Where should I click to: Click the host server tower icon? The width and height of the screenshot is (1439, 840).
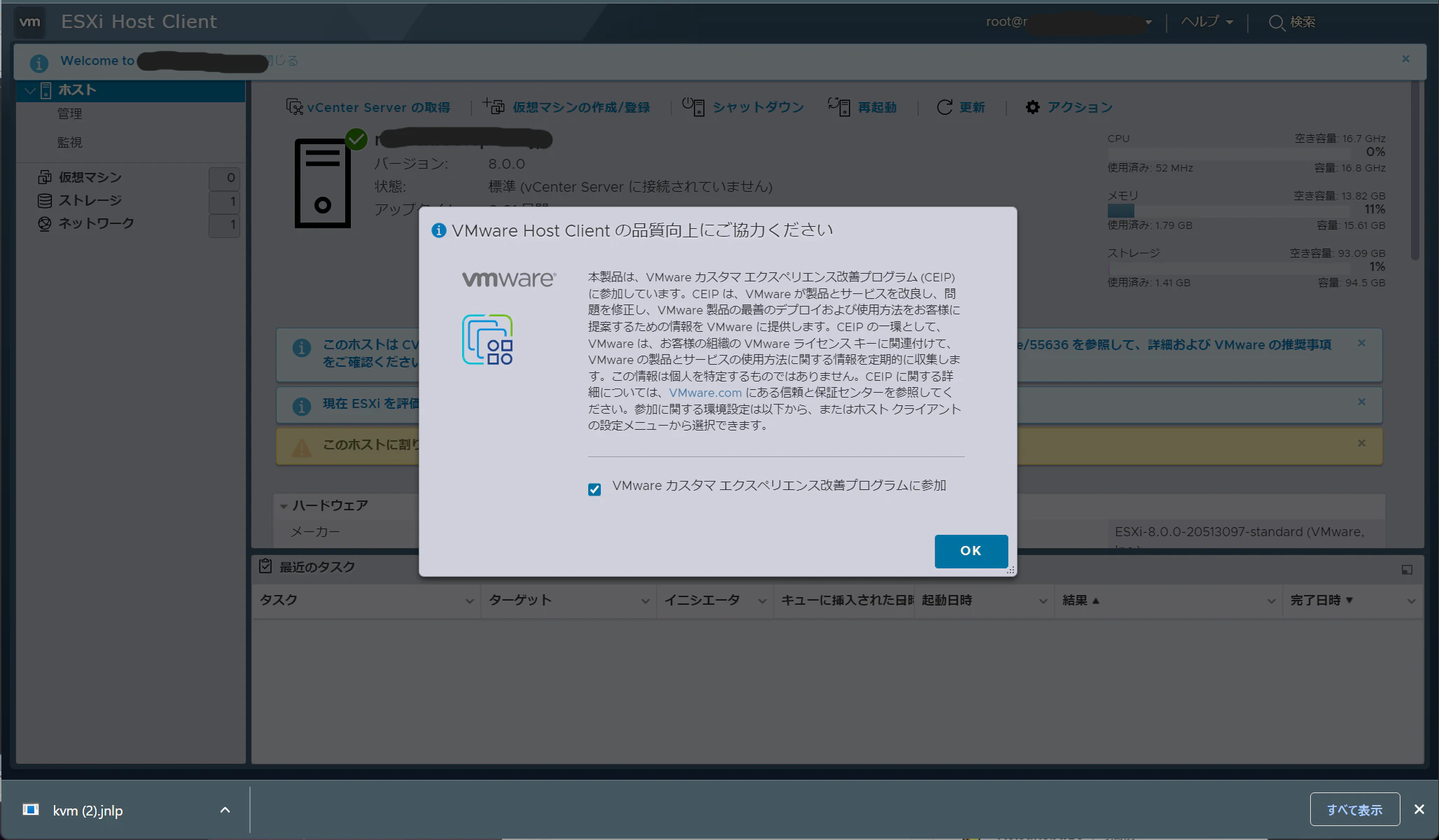pyautogui.click(x=323, y=183)
